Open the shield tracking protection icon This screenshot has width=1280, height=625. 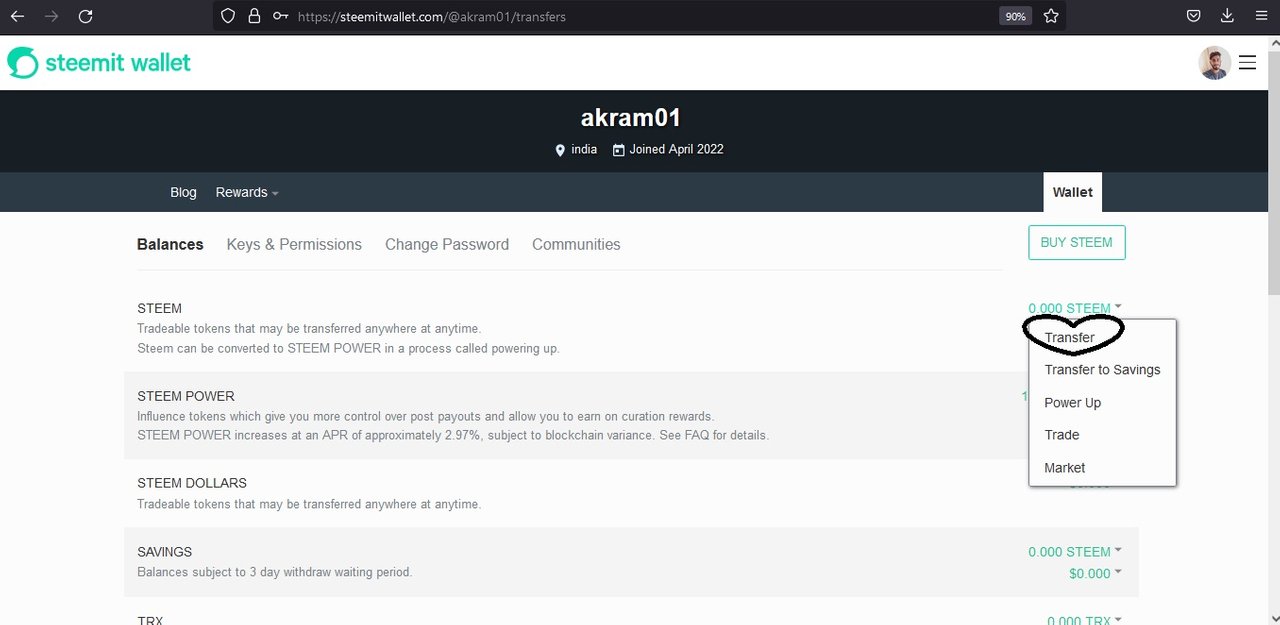tap(228, 16)
